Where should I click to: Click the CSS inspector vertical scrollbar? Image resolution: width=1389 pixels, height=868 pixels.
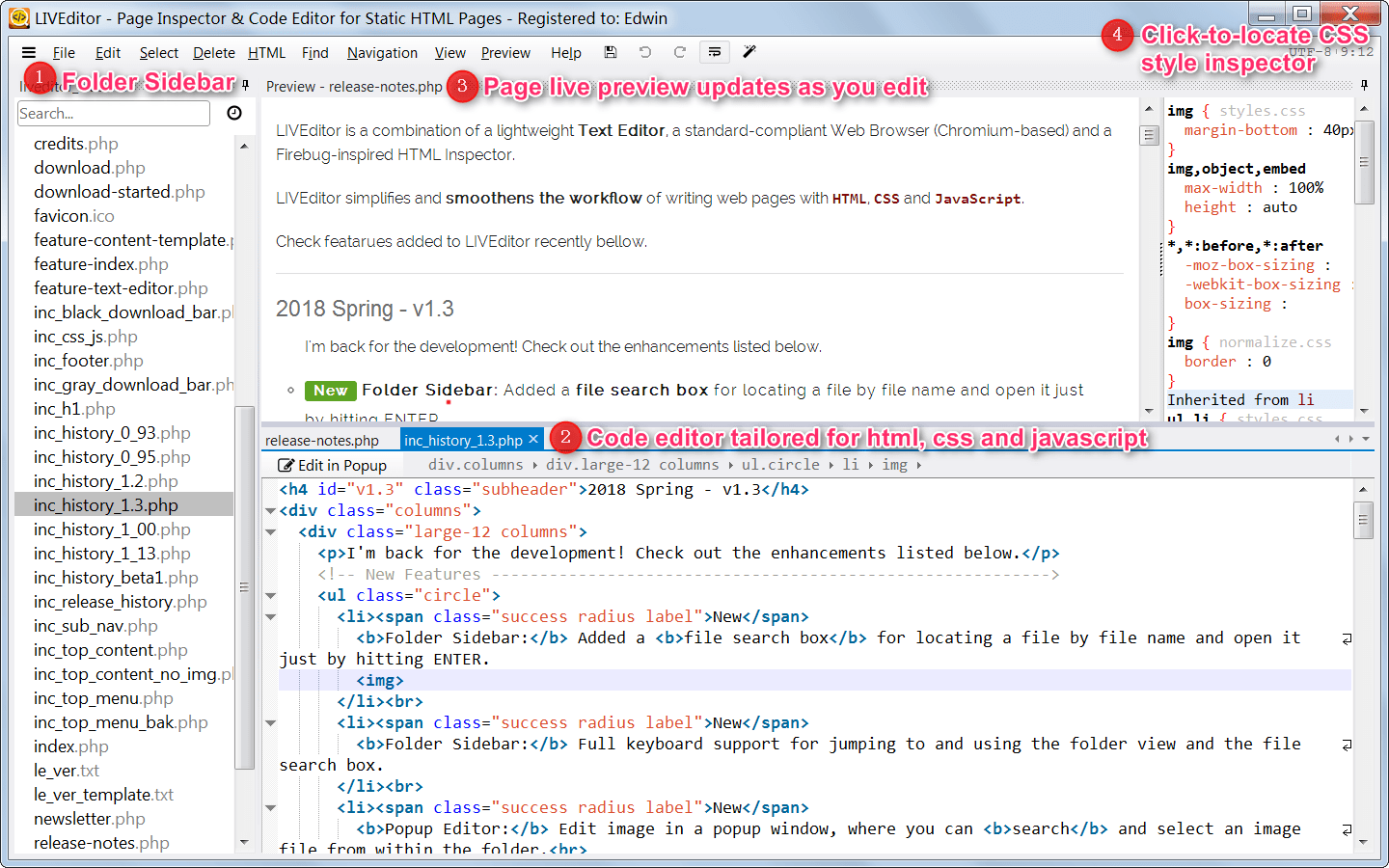pyautogui.click(x=1364, y=162)
